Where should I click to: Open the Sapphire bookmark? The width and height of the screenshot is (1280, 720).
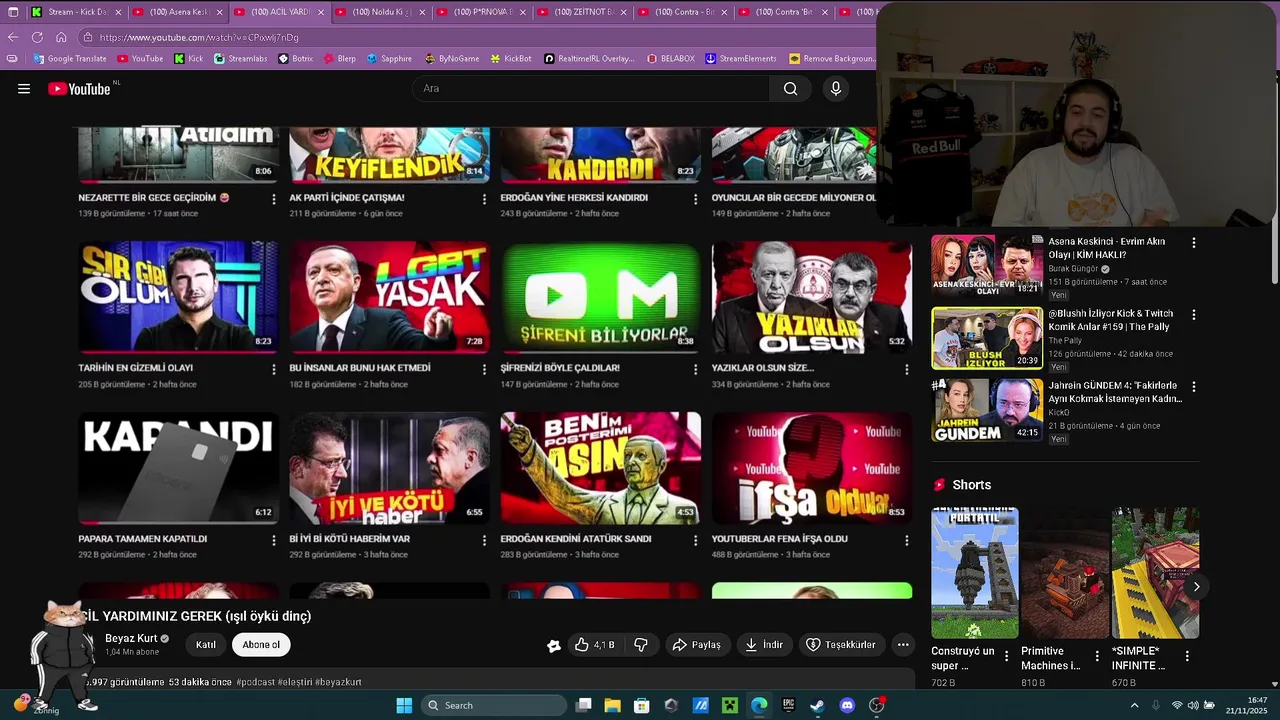[388, 59]
